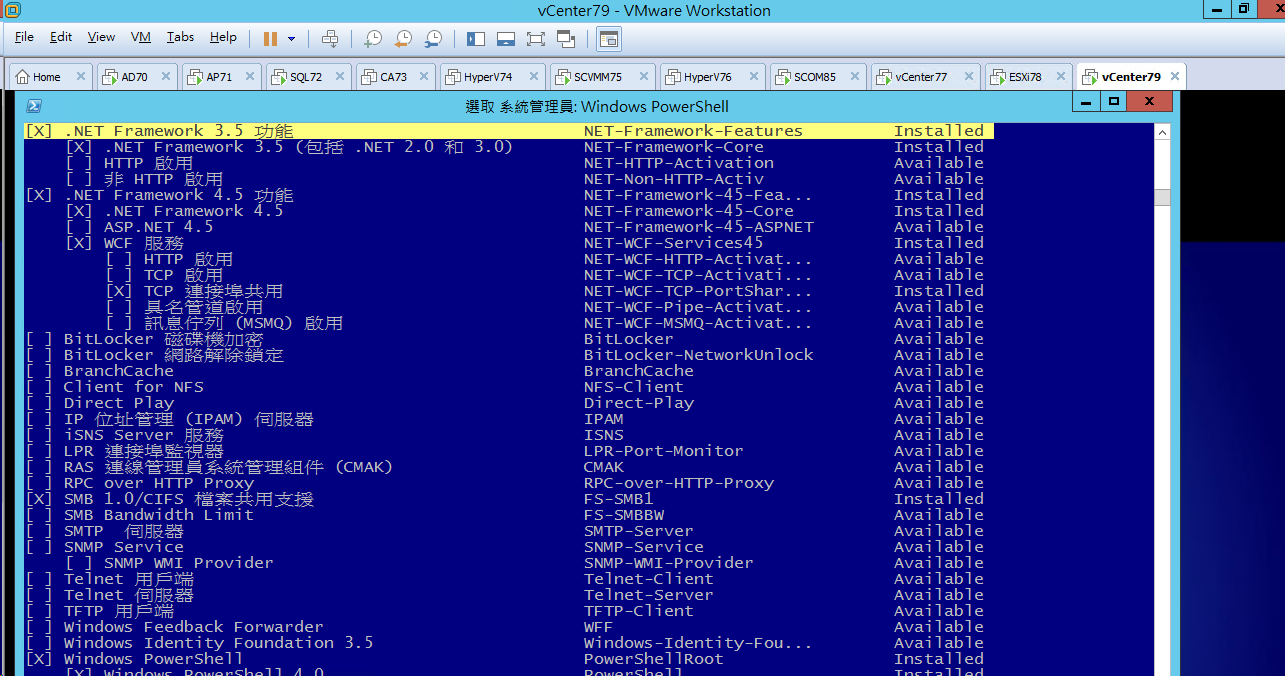Open the snapshot manager icon
The height and width of the screenshot is (676, 1285).
coord(433,39)
